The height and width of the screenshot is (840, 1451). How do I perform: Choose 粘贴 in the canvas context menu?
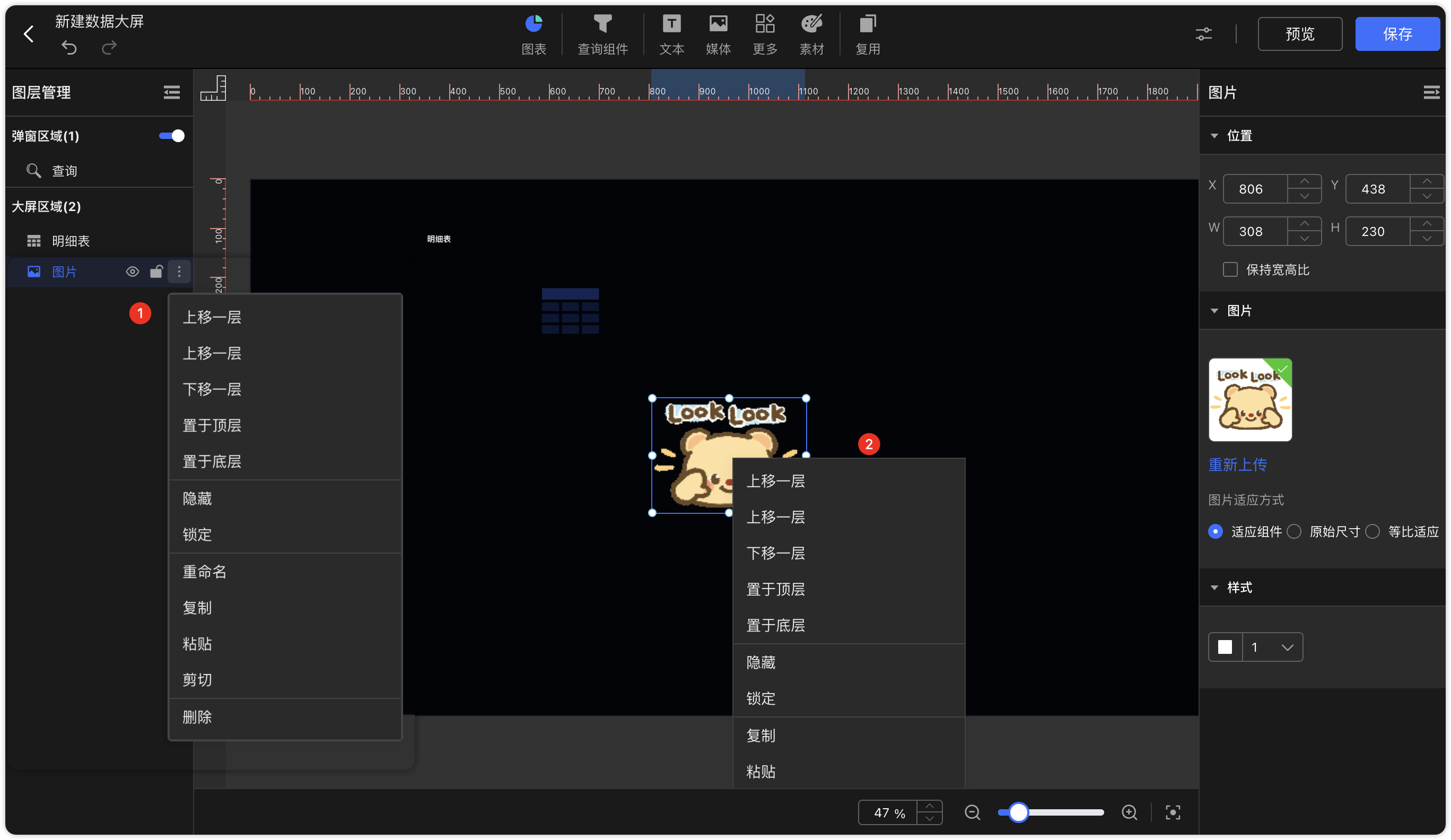tap(849, 772)
